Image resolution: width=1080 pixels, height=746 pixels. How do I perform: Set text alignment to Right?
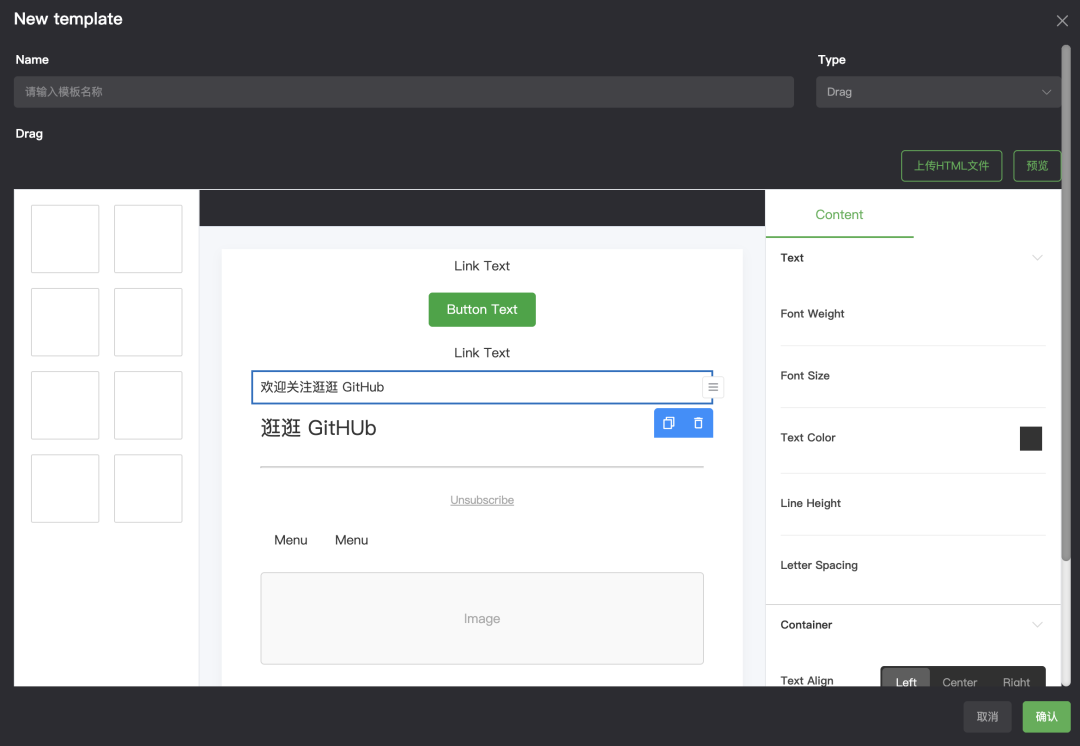[1016, 682]
